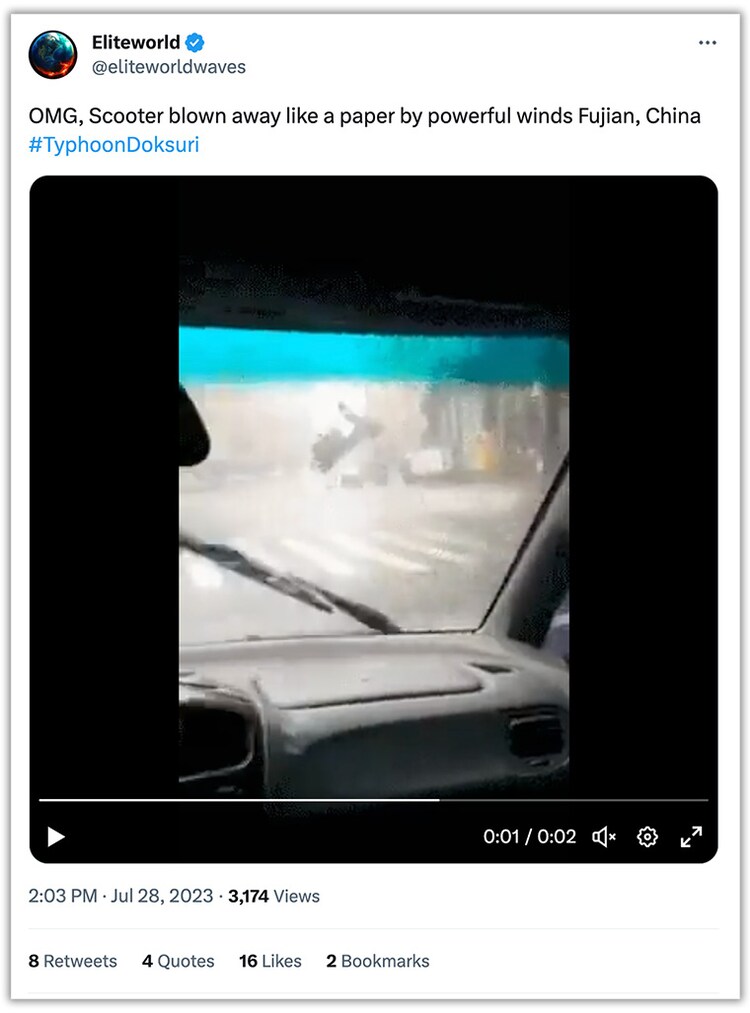View the 16 Likes list

[270, 961]
